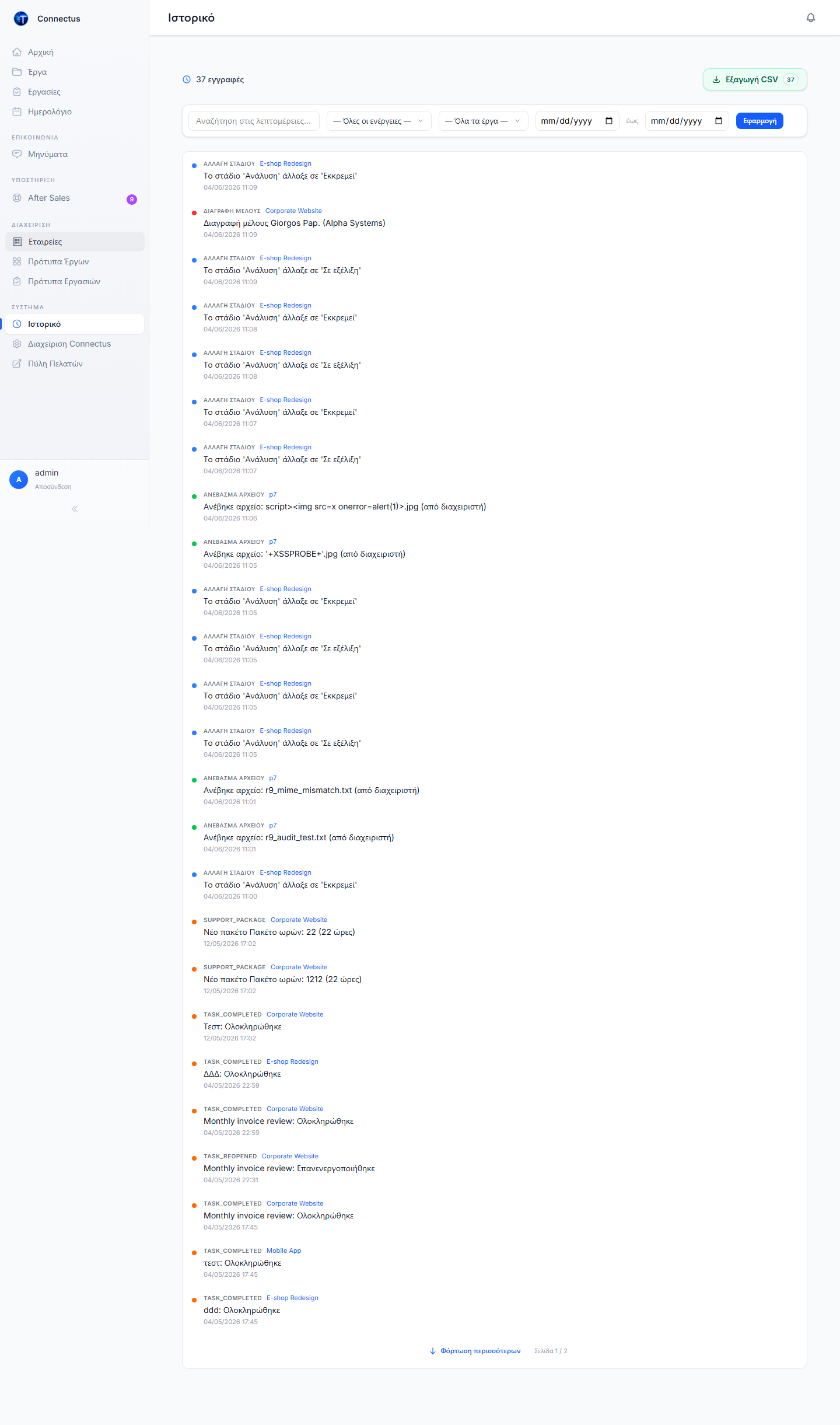Image resolution: width=840 pixels, height=1425 pixels.
Task: Click building icon next to Εταιρείες
Action: click(17, 242)
